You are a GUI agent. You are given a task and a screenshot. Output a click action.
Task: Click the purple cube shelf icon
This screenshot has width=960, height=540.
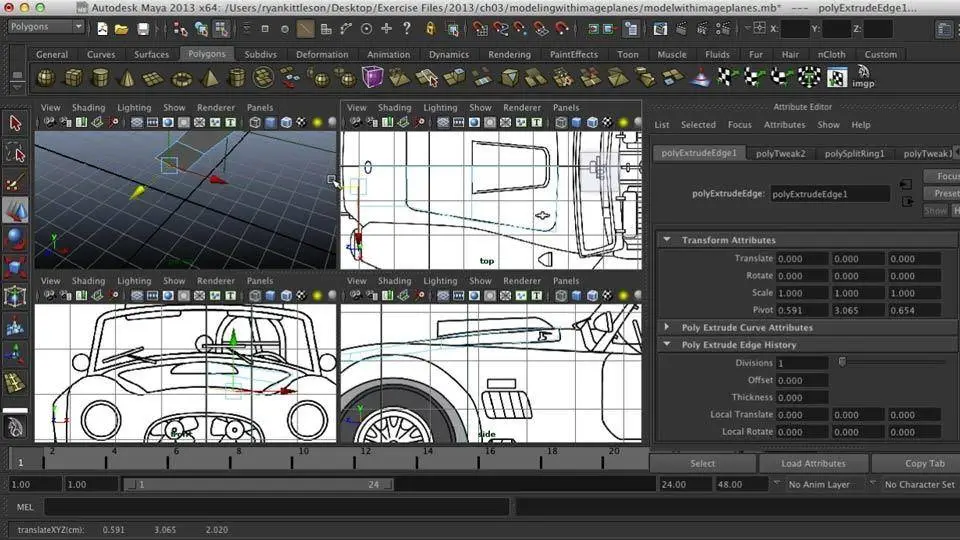(x=372, y=77)
